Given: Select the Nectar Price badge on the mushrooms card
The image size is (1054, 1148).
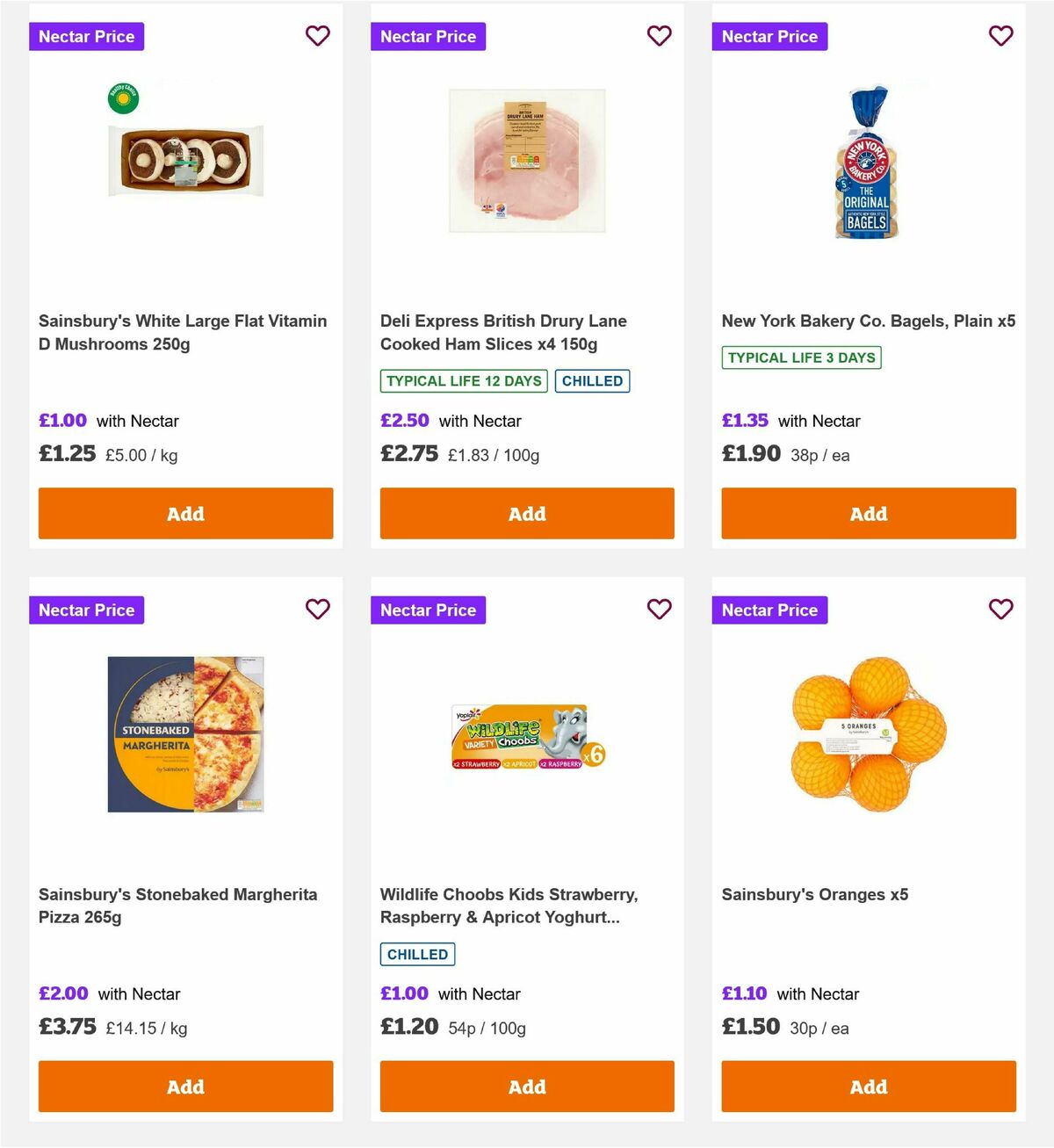Looking at the screenshot, I should [86, 36].
